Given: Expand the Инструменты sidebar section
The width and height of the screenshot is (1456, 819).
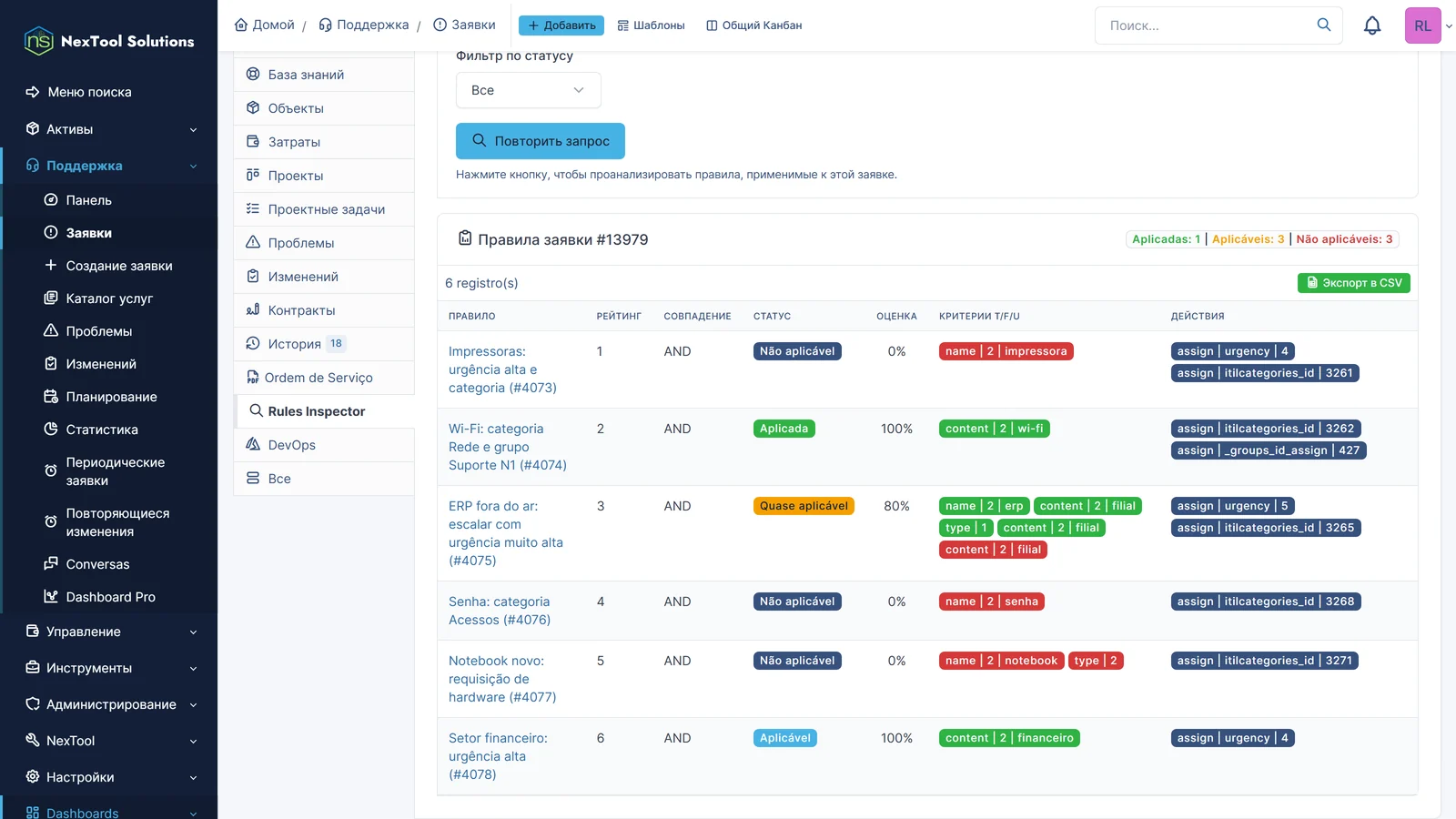Looking at the screenshot, I should [x=109, y=668].
